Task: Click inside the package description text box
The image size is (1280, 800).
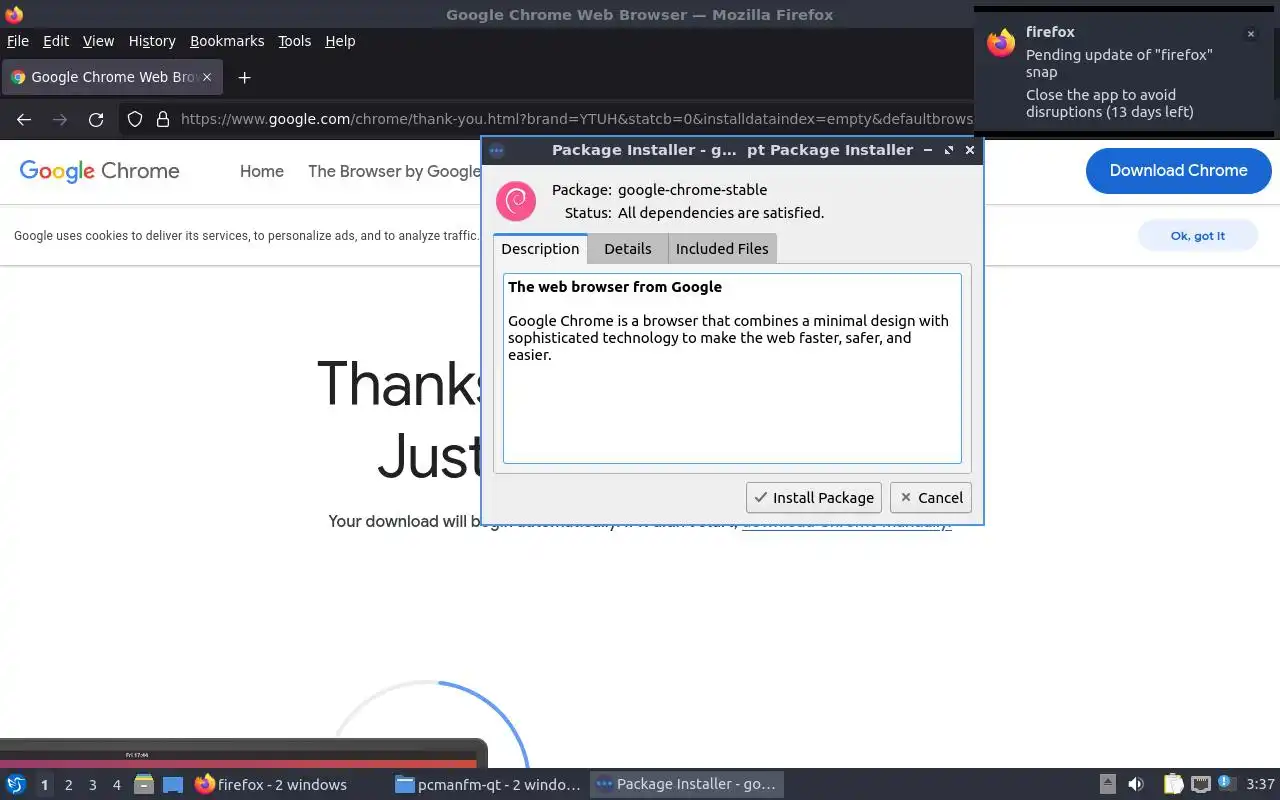Action: [x=732, y=368]
